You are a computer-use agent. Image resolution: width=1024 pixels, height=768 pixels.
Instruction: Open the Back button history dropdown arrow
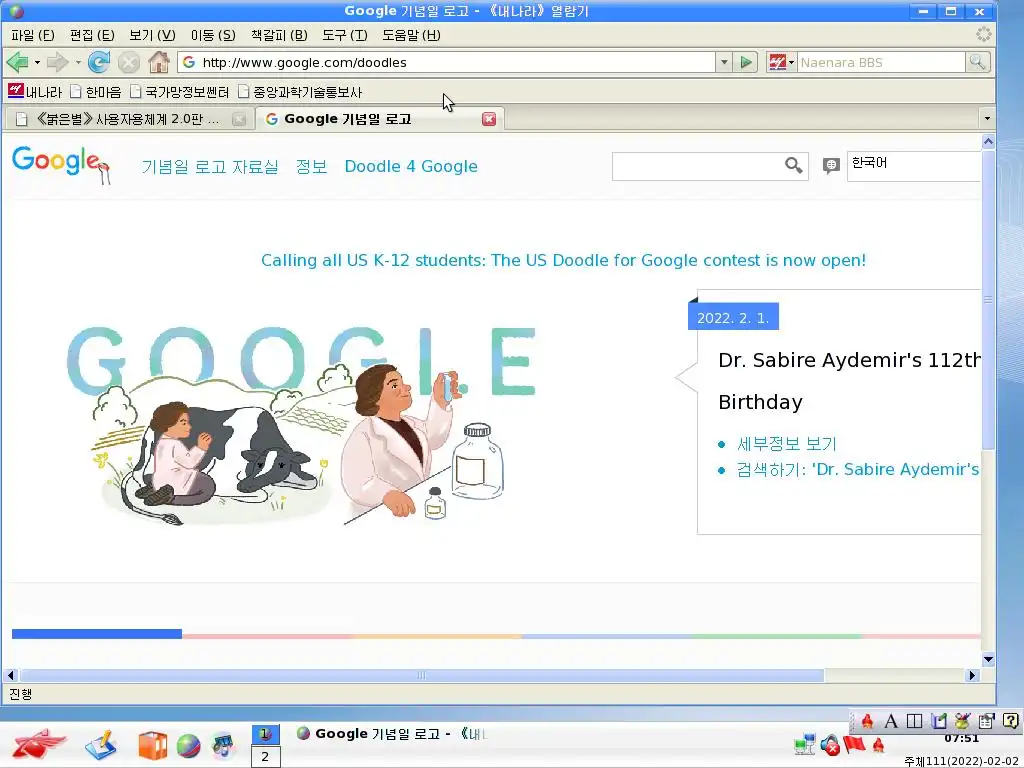(37, 63)
